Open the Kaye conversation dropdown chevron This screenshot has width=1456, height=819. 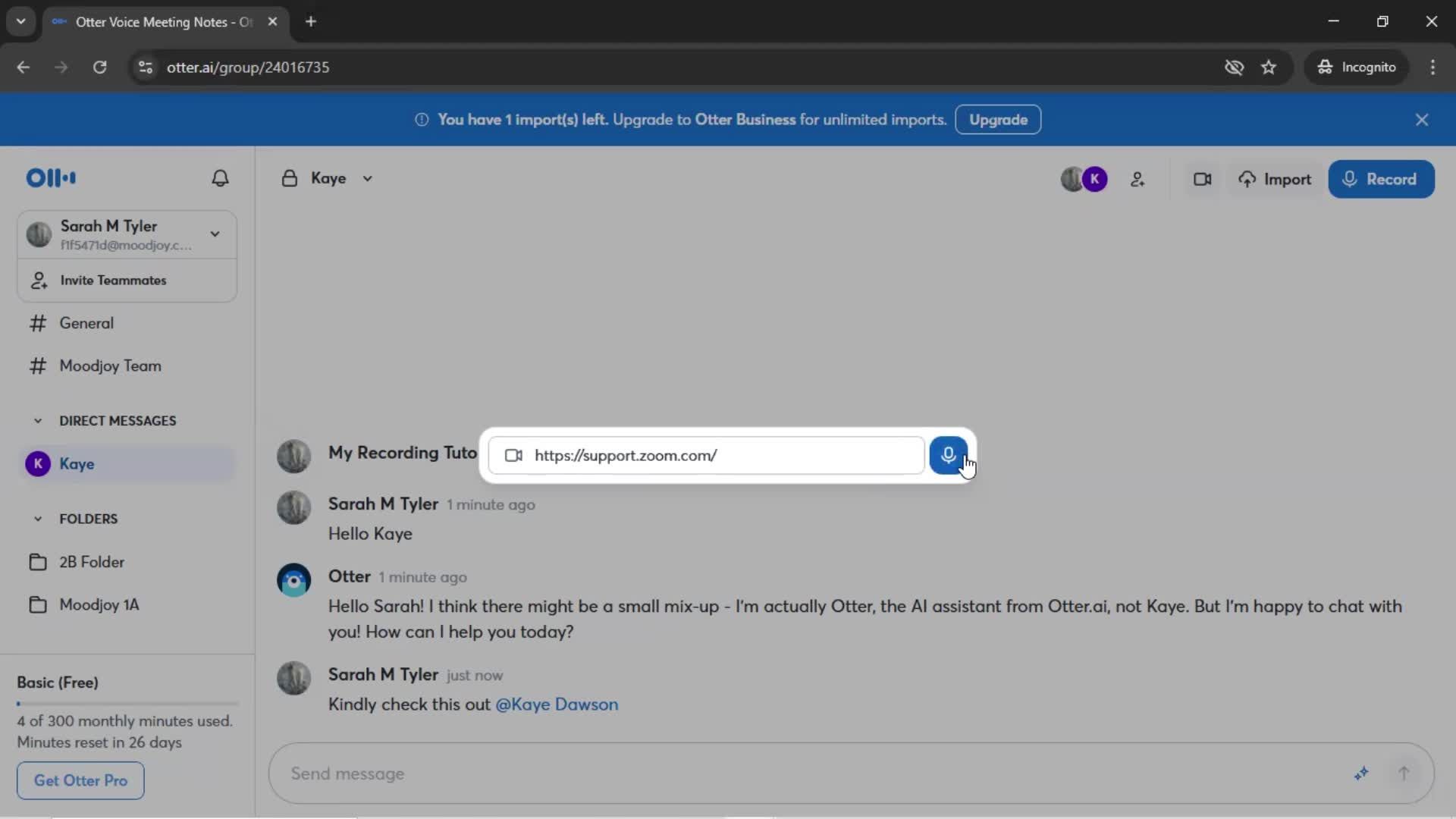click(368, 179)
